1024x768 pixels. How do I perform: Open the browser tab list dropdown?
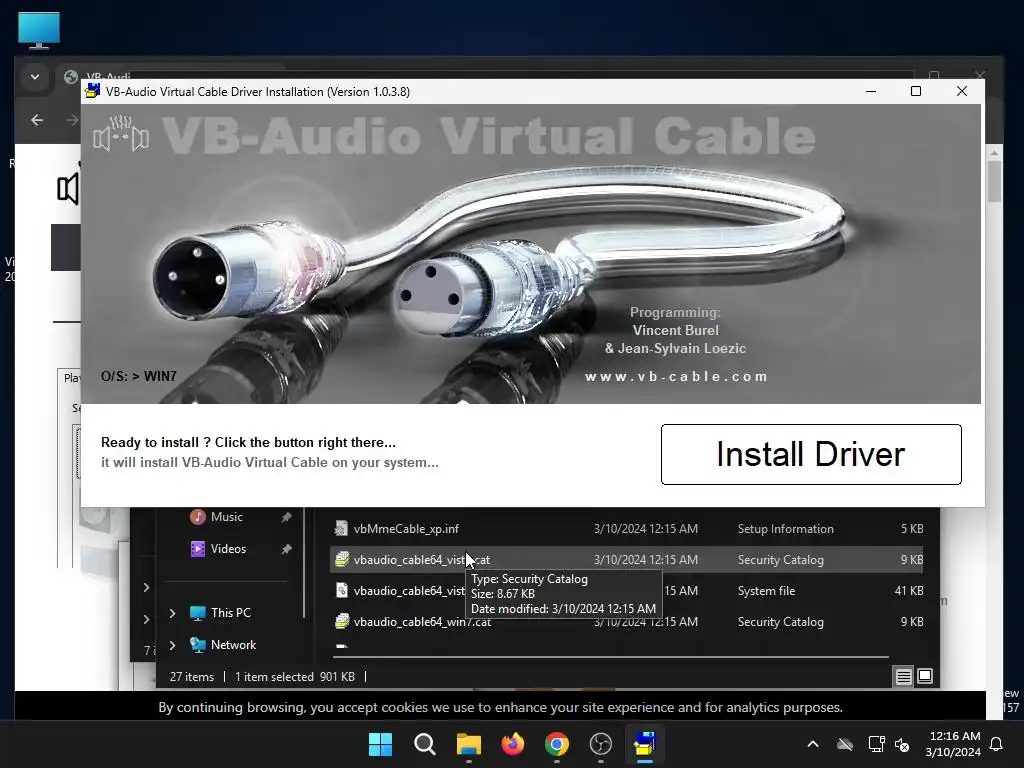(x=35, y=77)
